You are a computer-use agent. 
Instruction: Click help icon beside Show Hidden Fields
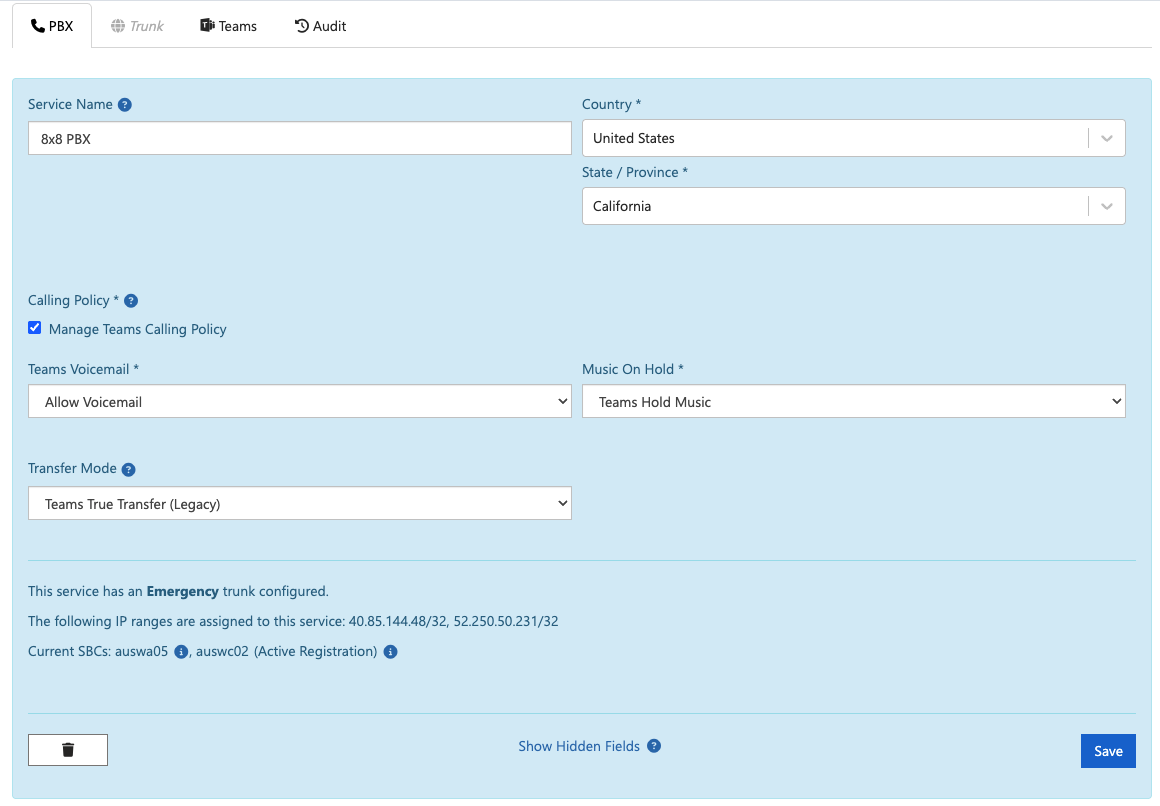654,746
